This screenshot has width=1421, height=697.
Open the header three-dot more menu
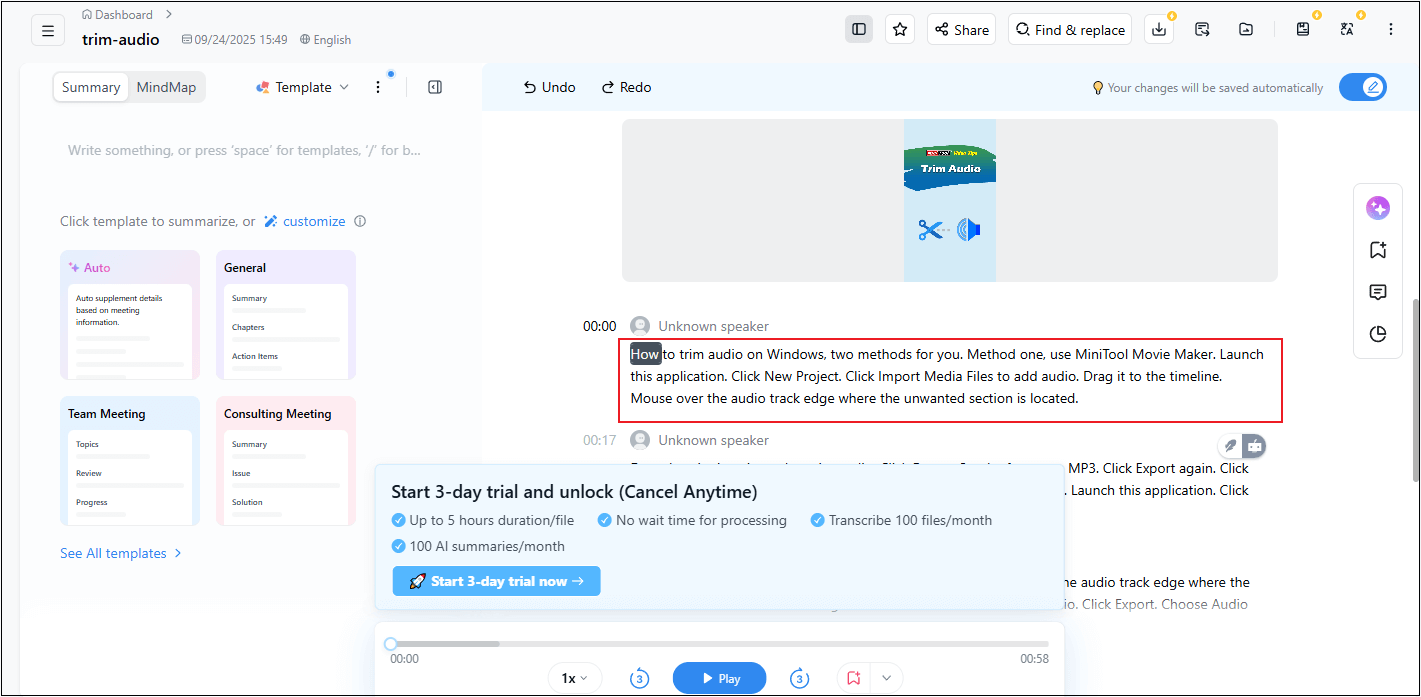(1391, 30)
